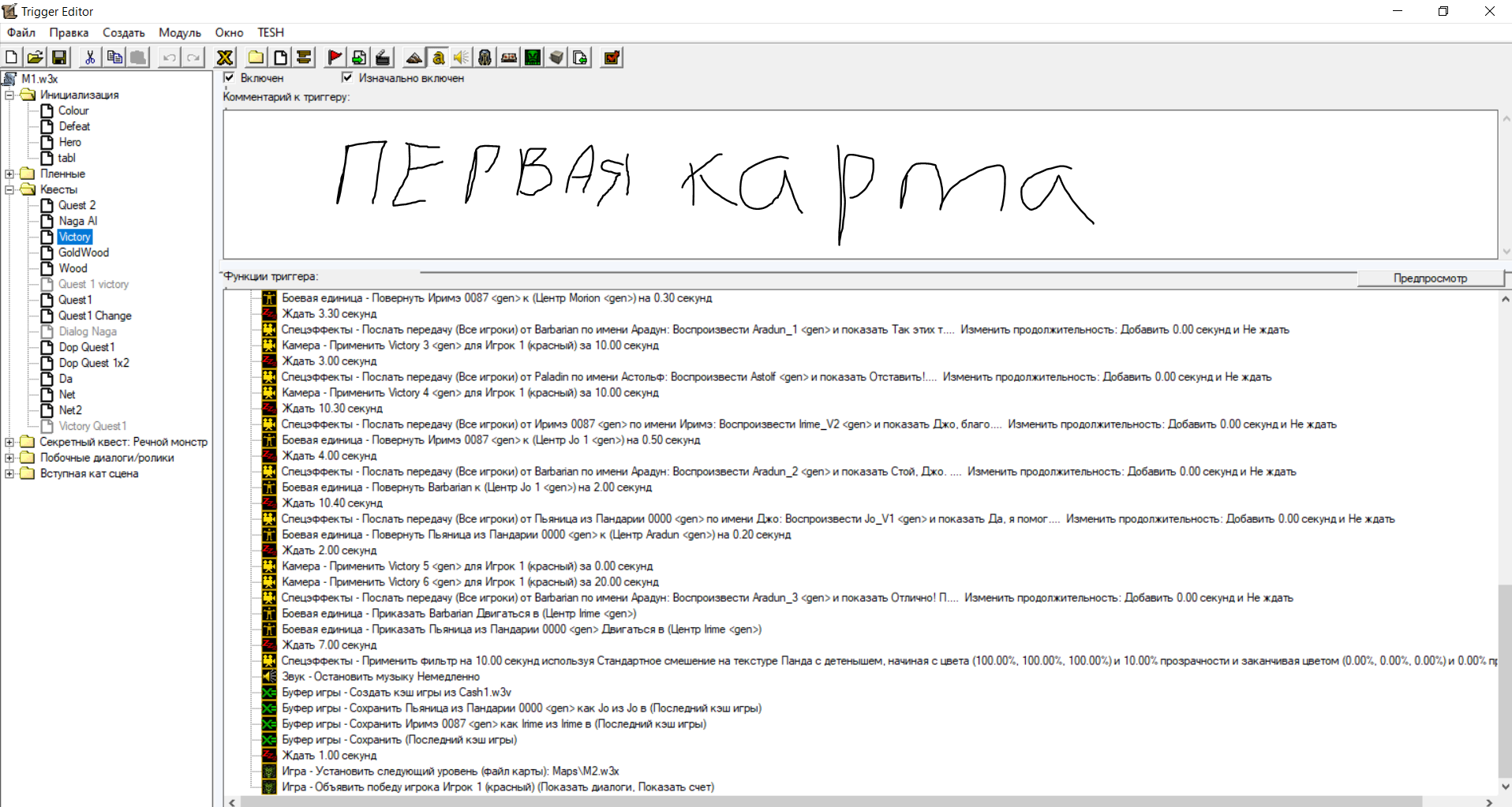Toggle the 'Включен' checkbox

tap(229, 77)
